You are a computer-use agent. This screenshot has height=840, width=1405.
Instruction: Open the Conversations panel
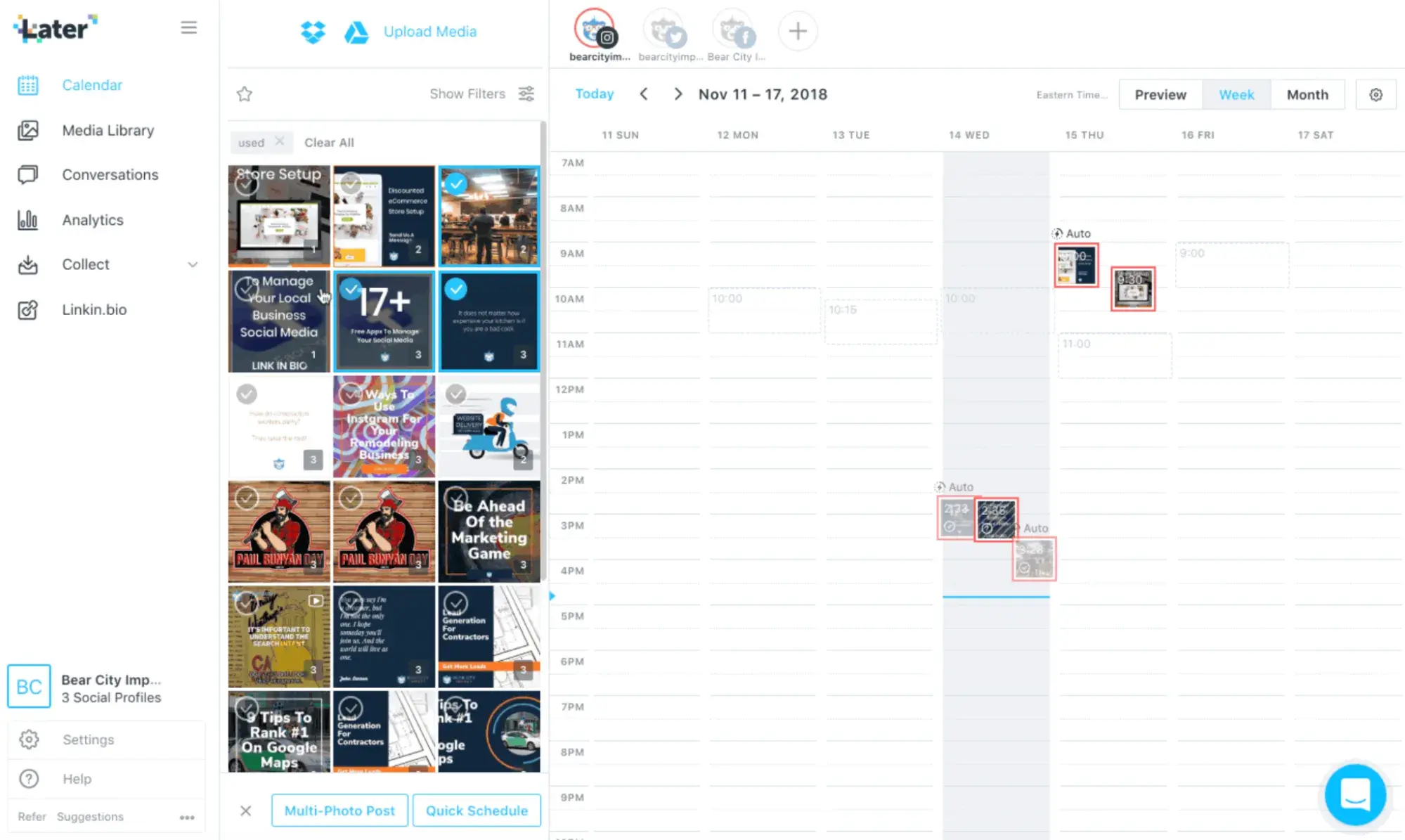(x=110, y=174)
